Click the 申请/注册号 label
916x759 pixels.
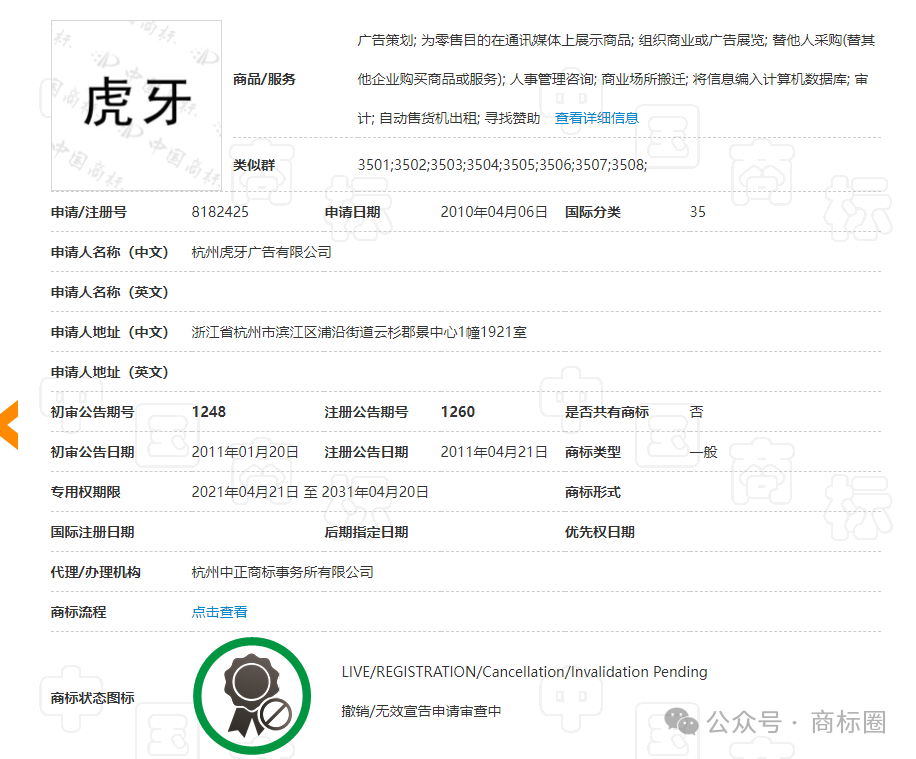coord(89,212)
